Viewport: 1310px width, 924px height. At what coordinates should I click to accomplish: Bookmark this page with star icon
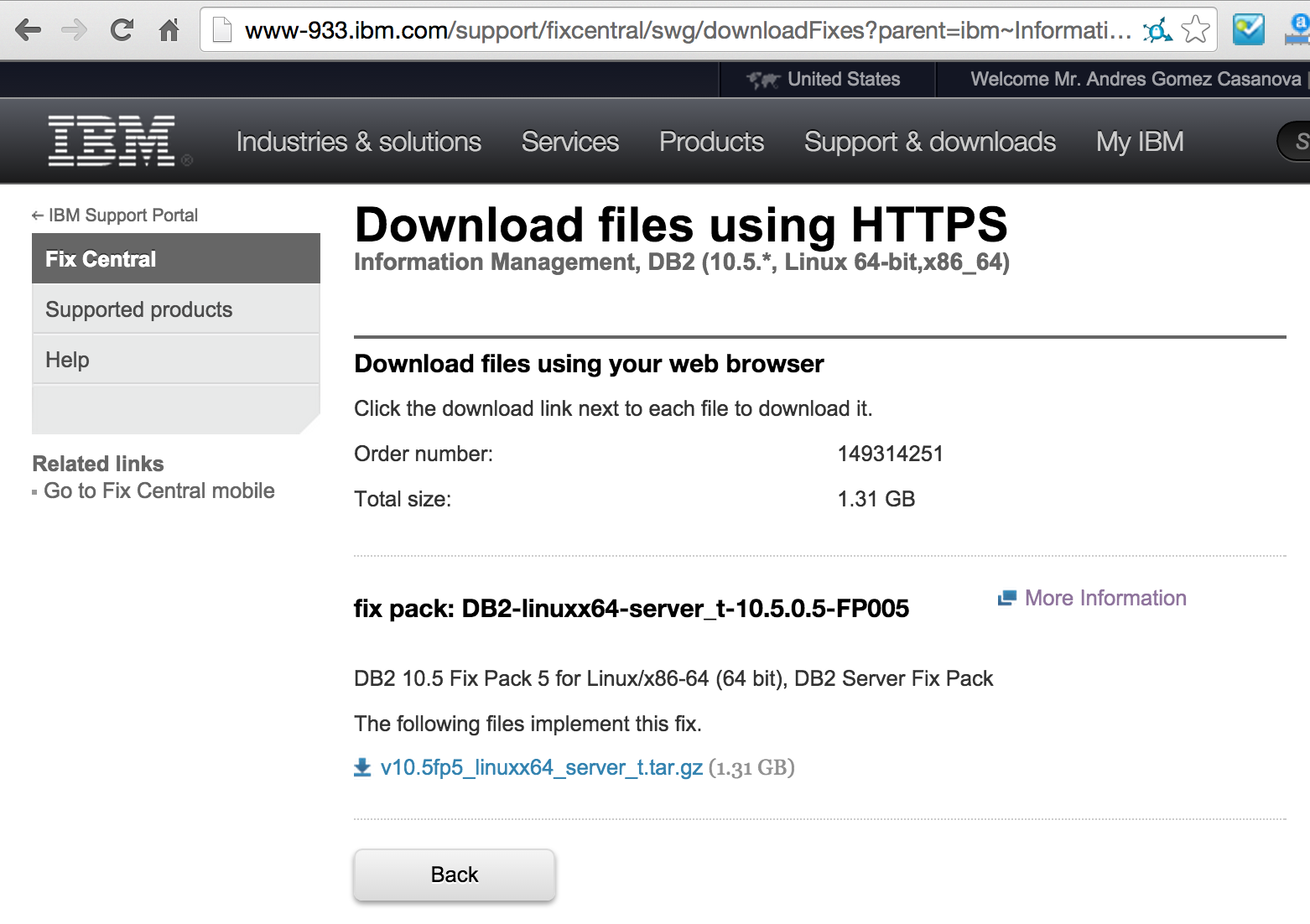tap(1195, 30)
